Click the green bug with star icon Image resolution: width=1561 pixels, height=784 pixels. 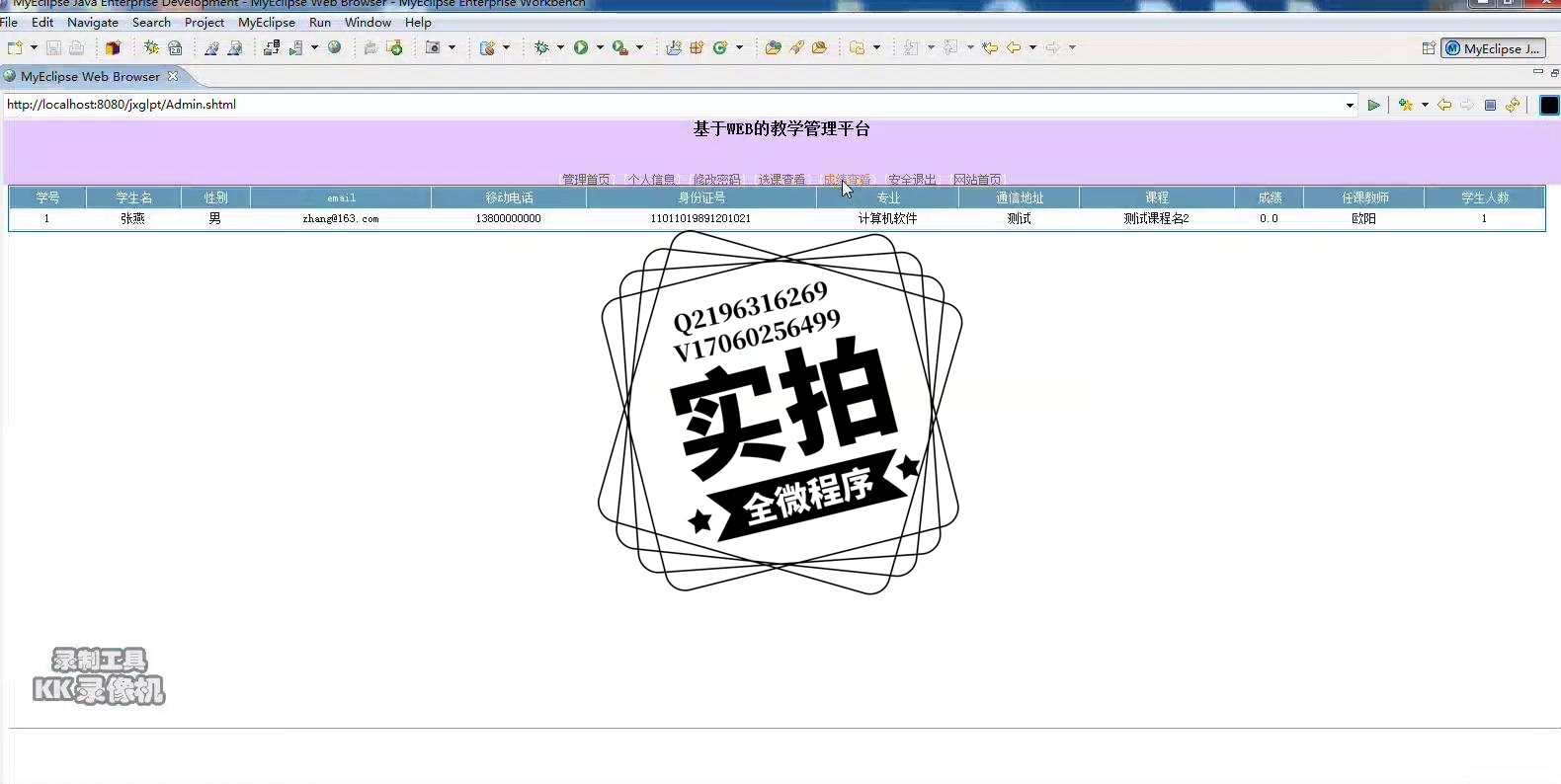click(x=151, y=47)
